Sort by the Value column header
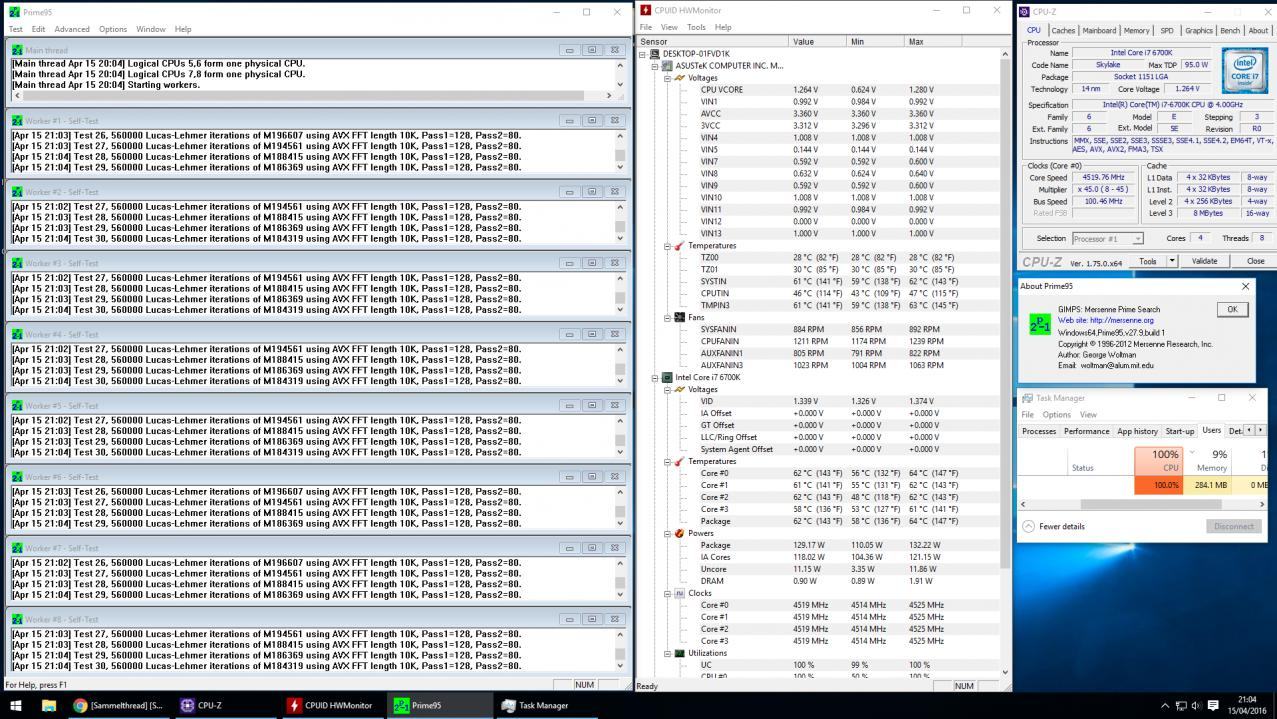This screenshot has width=1277, height=719. (818, 42)
